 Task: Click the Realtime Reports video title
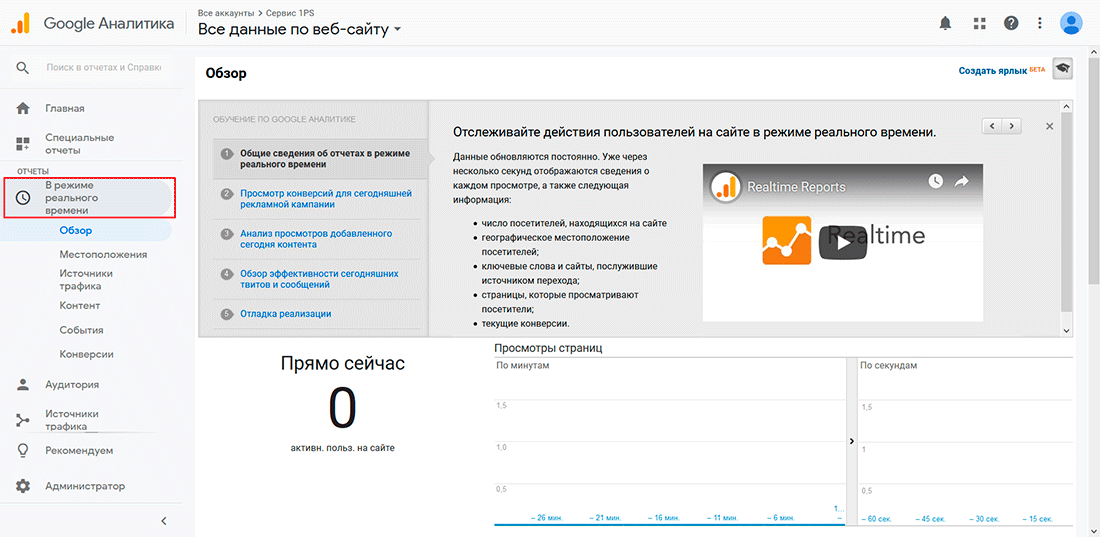coord(796,187)
